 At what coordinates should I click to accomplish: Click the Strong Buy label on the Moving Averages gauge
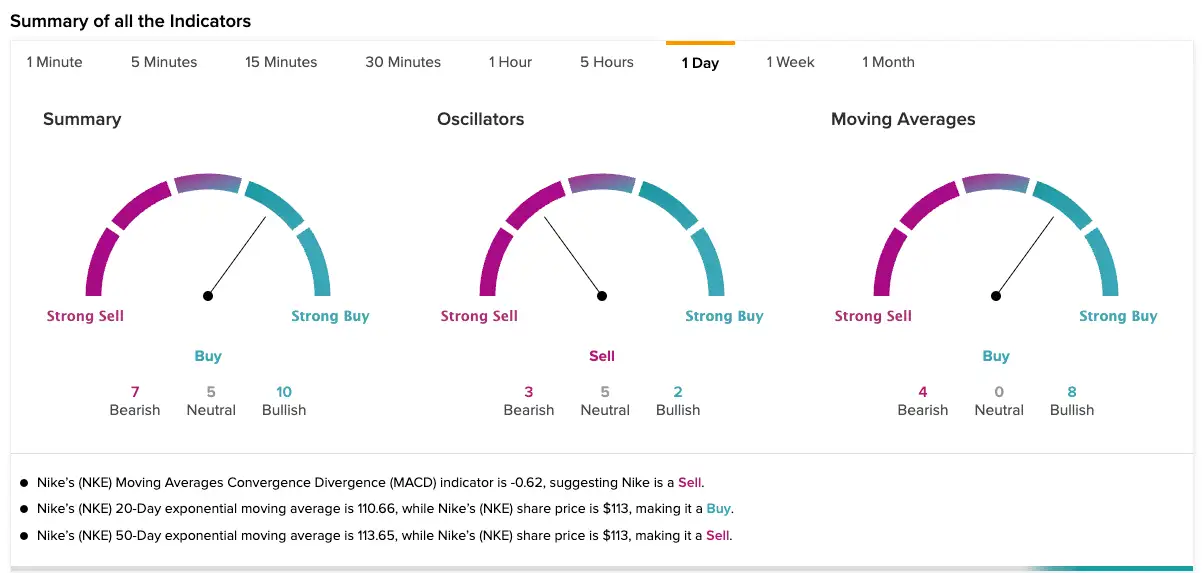pos(1118,316)
